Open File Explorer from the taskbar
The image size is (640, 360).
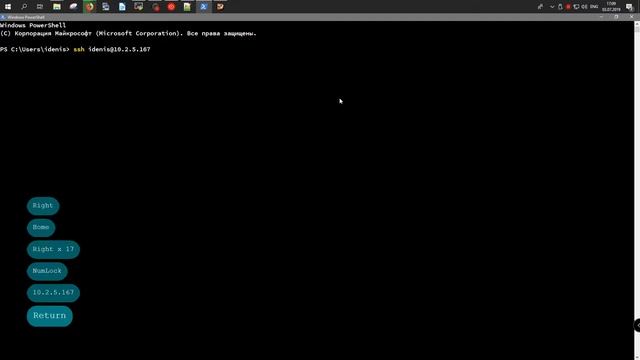(57, 7)
